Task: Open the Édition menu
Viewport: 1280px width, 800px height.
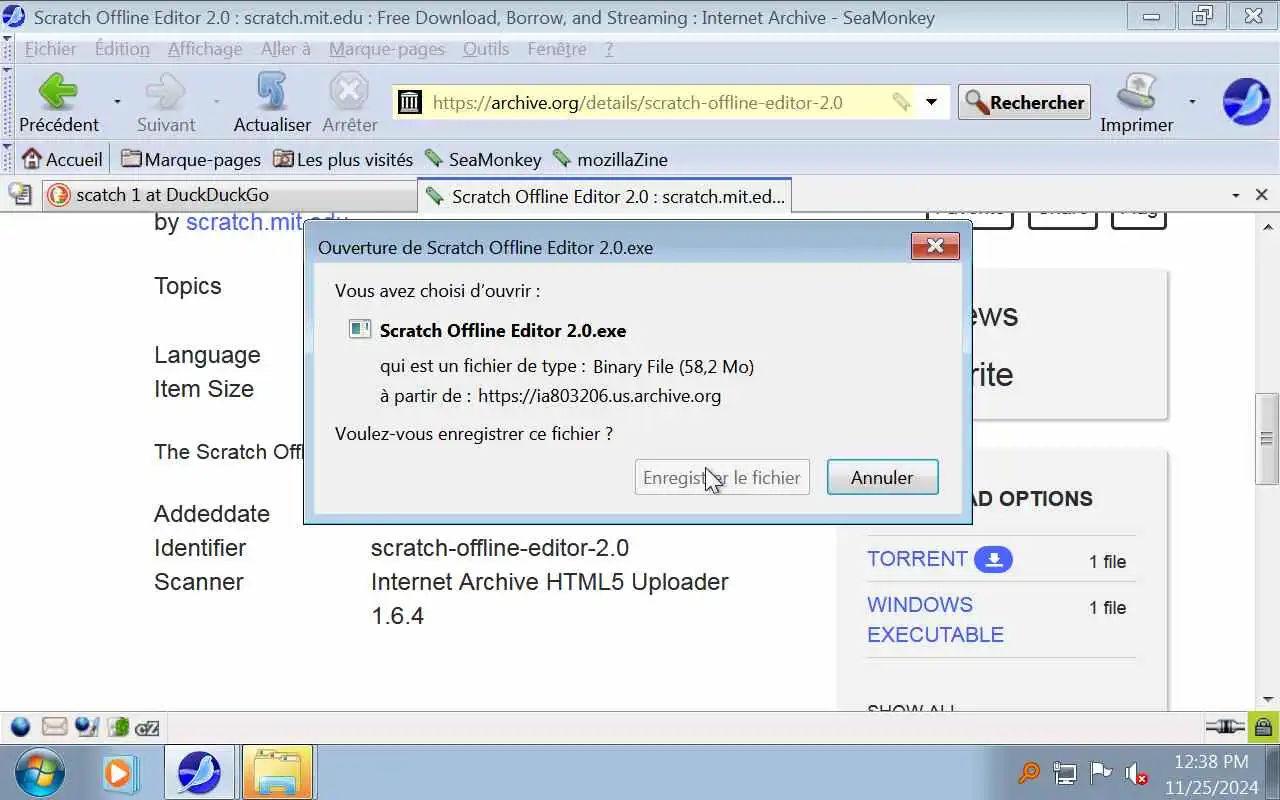Action: [122, 49]
